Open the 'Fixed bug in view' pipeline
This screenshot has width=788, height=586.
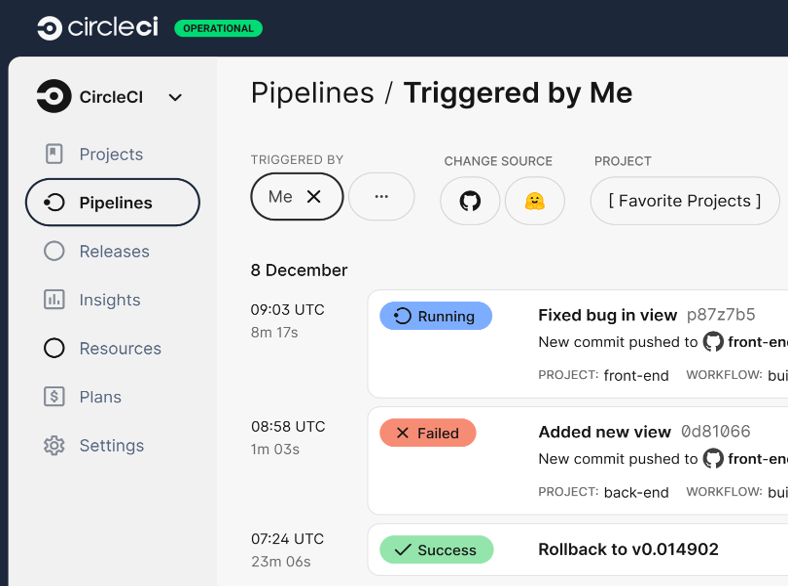click(607, 315)
